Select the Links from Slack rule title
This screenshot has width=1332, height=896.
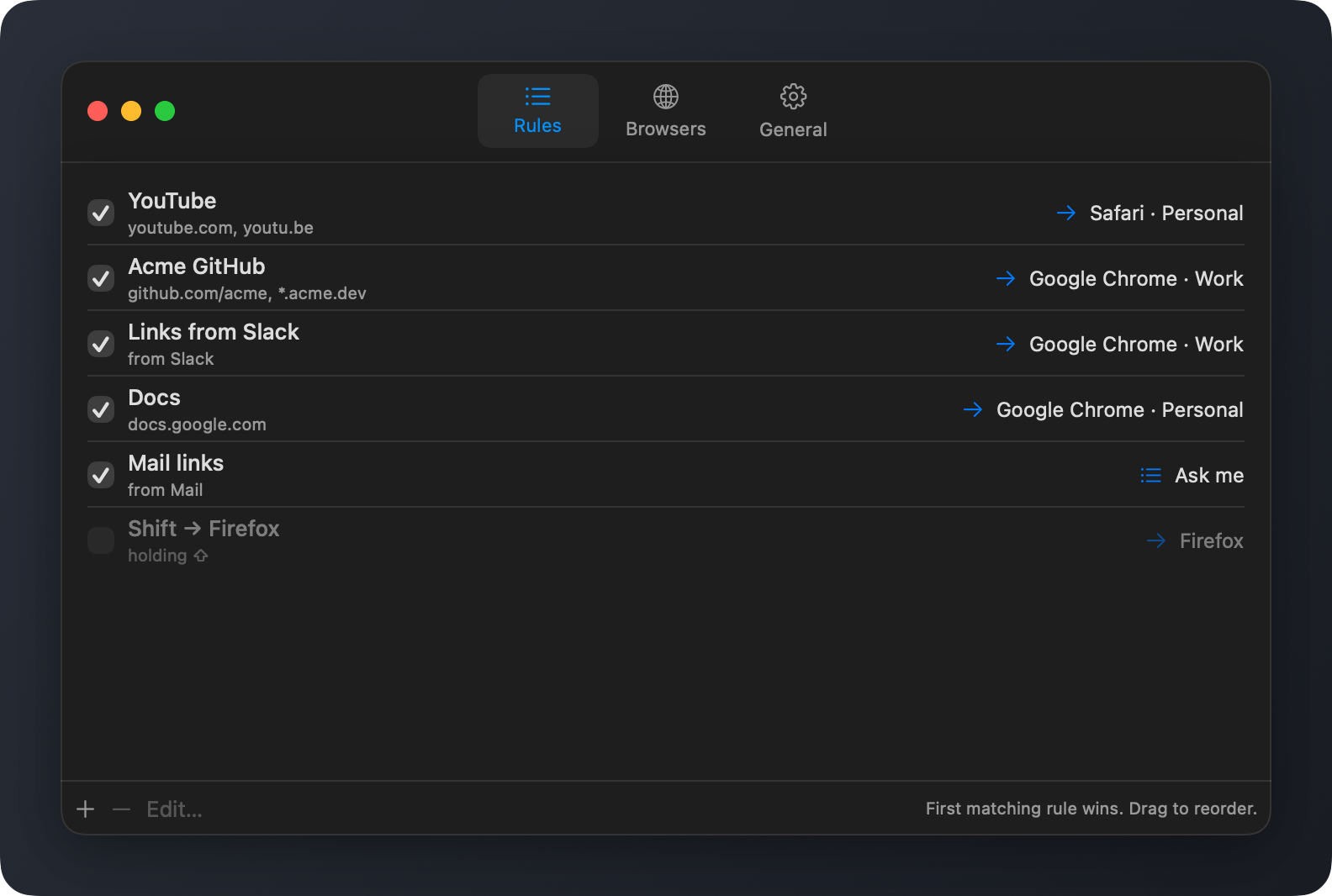point(214,332)
